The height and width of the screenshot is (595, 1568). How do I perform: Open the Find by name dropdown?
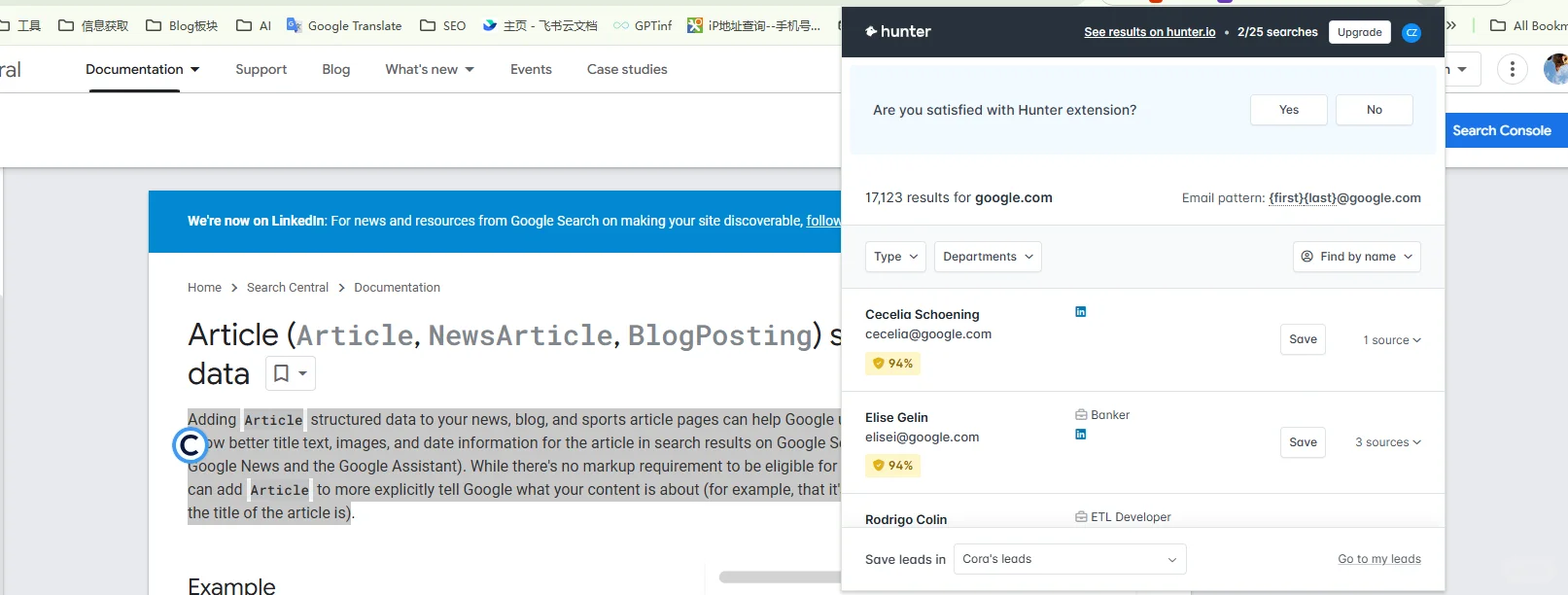coord(1356,257)
